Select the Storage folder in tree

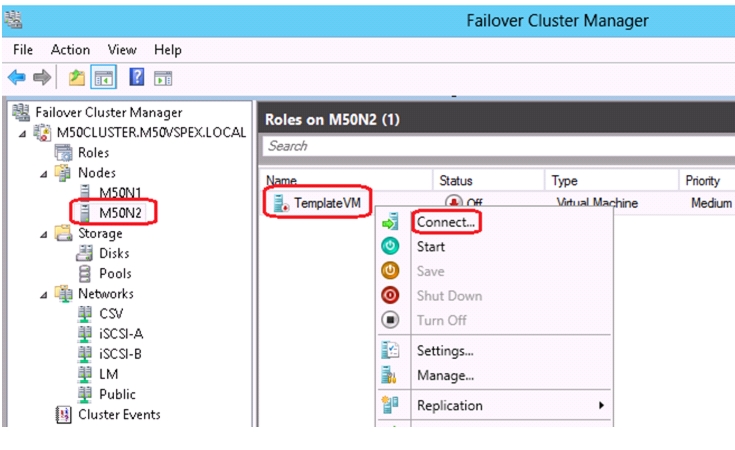pos(100,233)
